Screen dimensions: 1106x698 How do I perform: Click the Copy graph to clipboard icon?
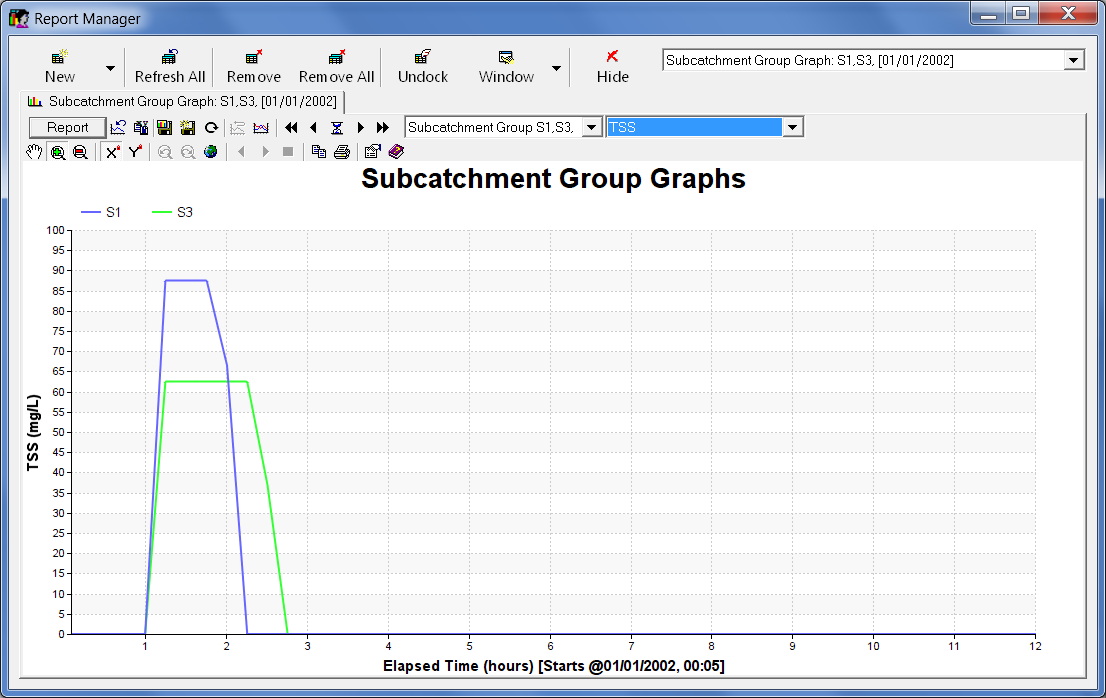point(319,151)
